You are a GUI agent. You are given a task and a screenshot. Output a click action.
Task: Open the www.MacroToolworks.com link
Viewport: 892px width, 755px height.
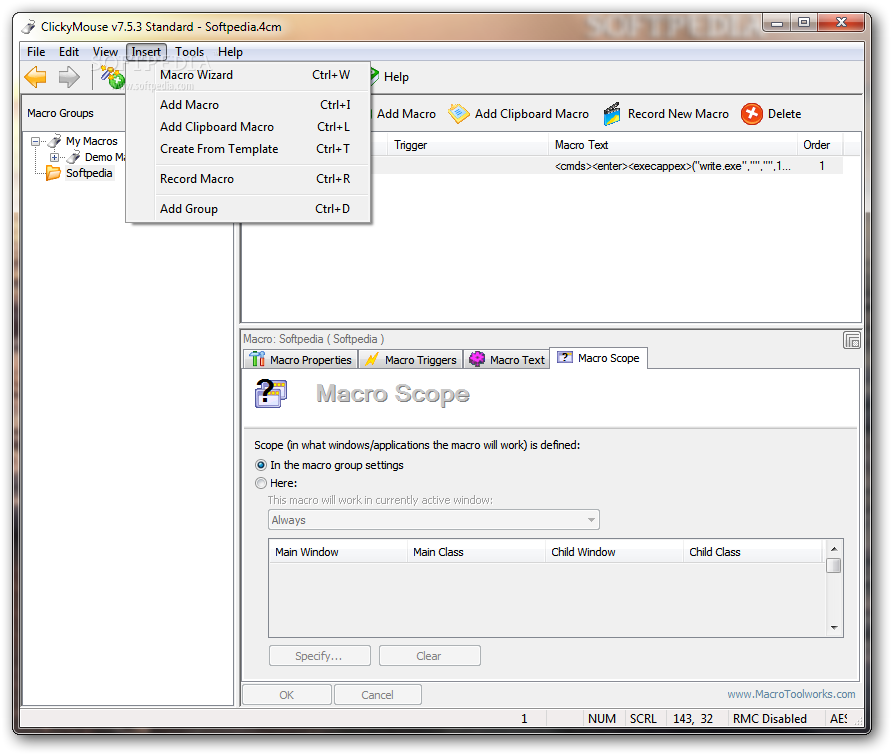point(791,694)
